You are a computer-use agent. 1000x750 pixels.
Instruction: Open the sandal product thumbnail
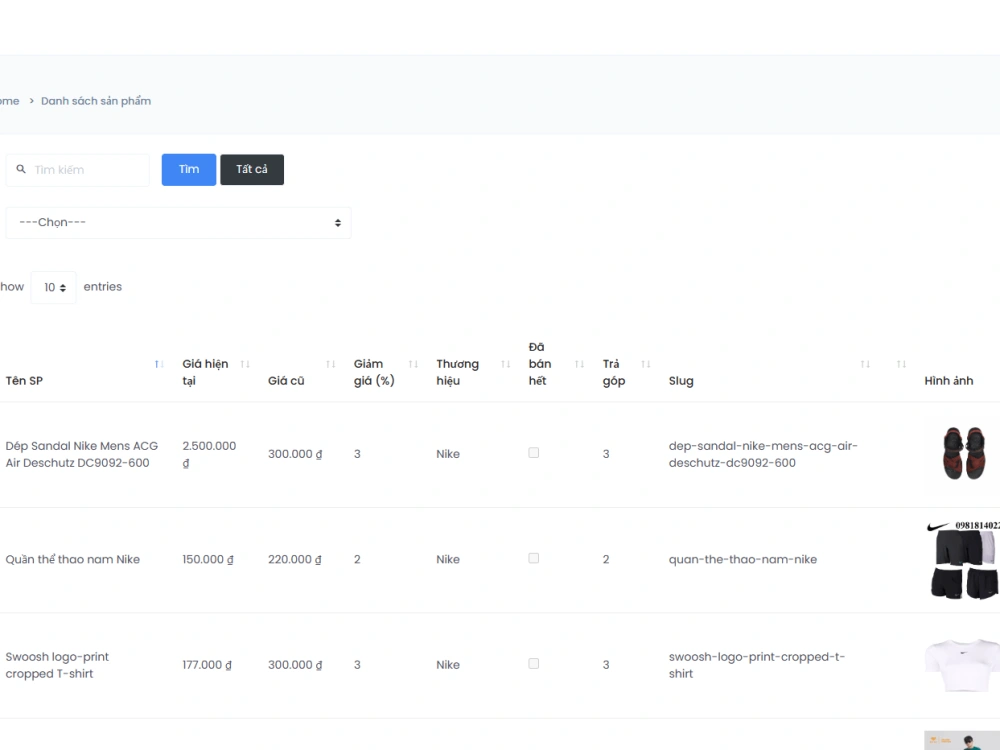(964, 453)
